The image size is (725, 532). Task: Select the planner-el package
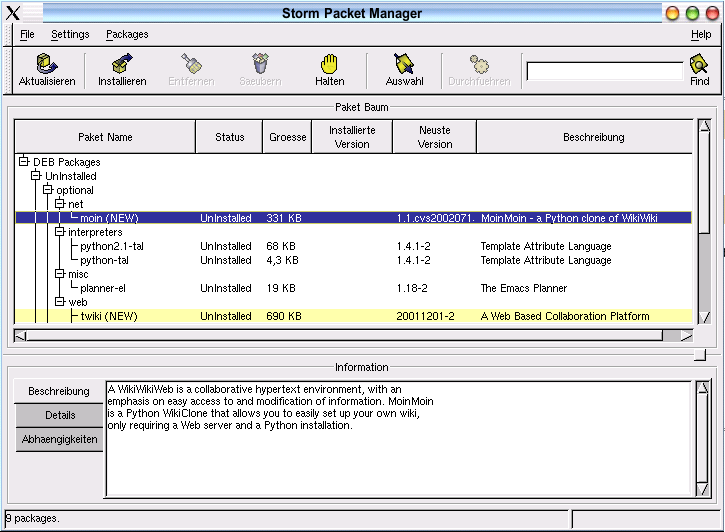pos(103,288)
